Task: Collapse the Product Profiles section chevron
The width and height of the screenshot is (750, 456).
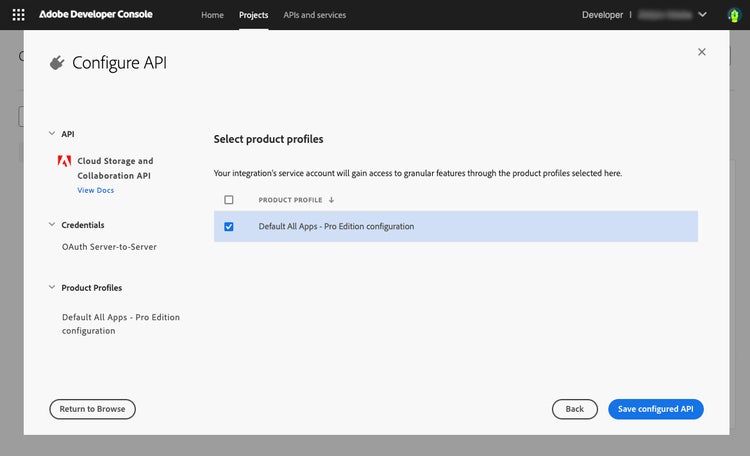Action: [x=52, y=287]
